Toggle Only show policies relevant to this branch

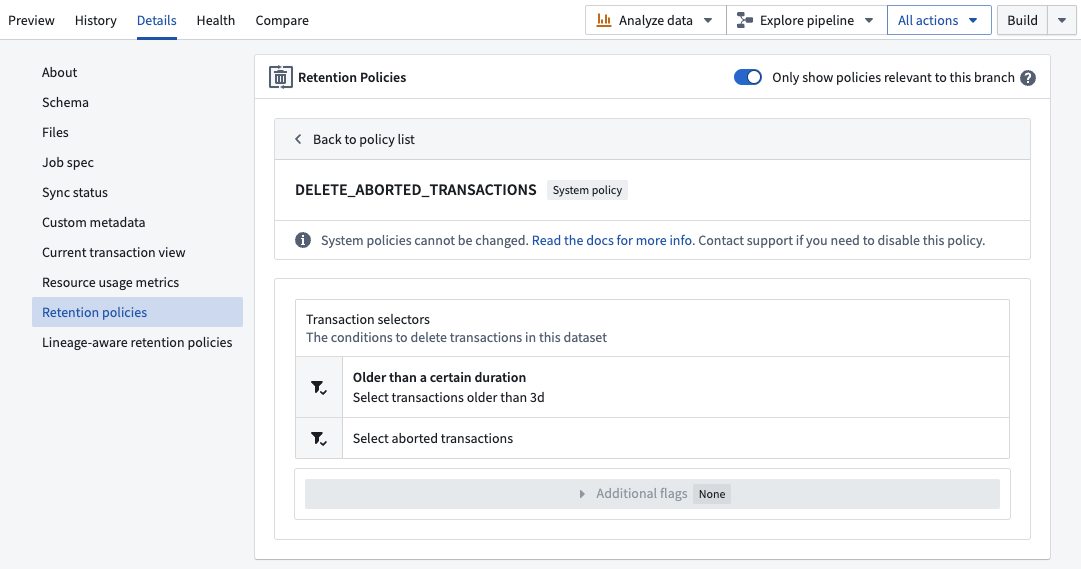pyautogui.click(x=747, y=77)
